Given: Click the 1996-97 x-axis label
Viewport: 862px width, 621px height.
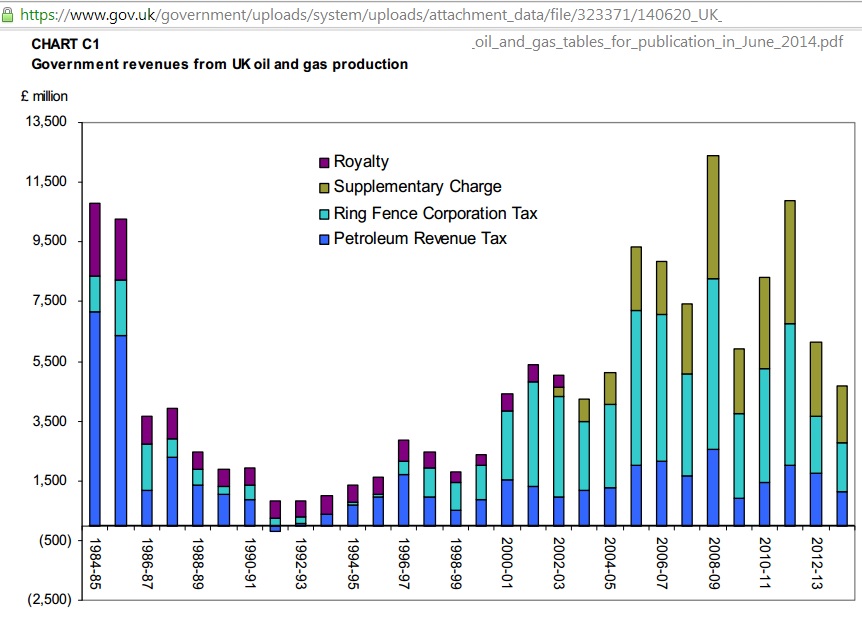Looking at the screenshot, I should tap(404, 564).
